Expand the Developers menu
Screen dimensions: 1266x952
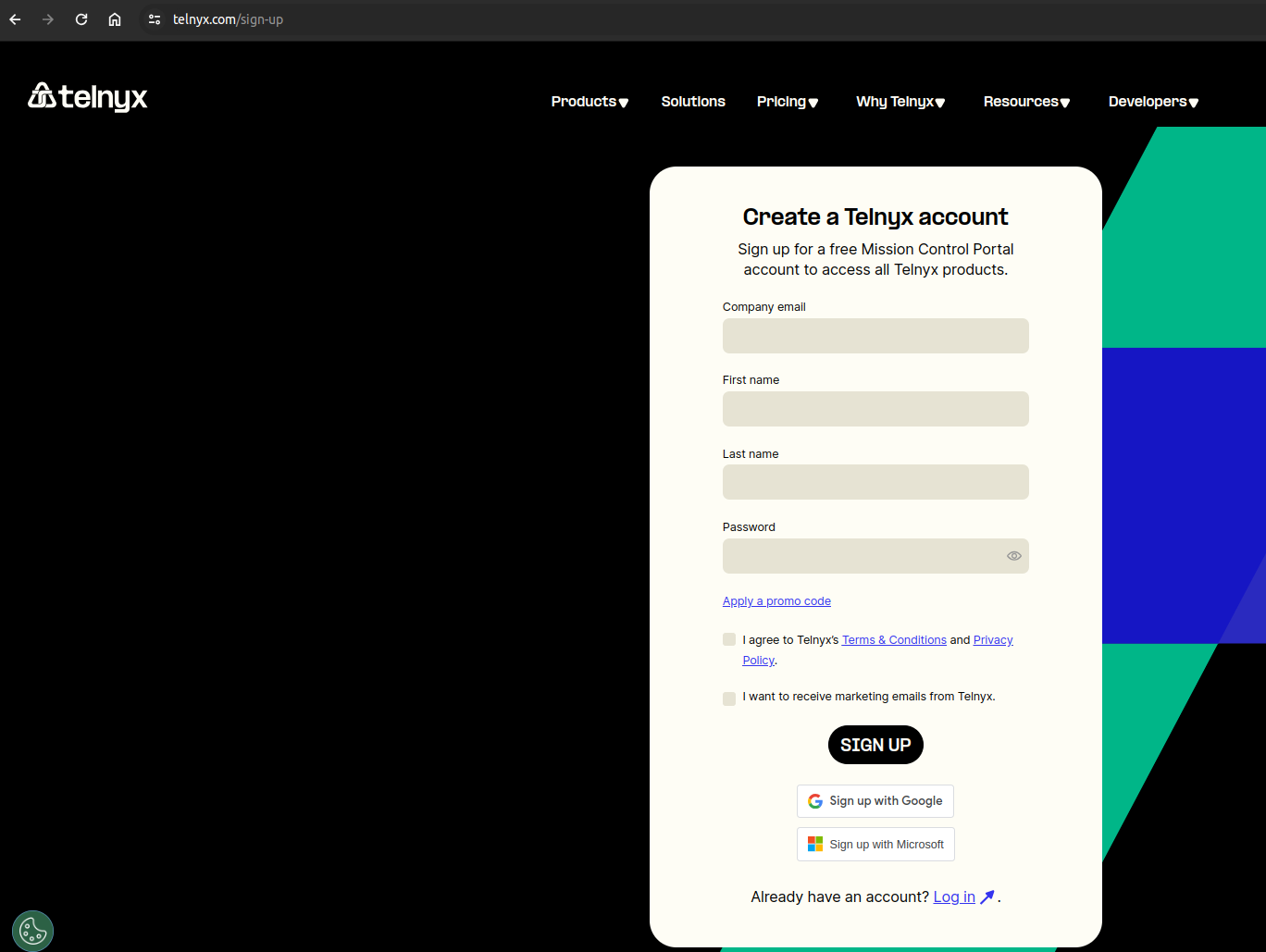point(1153,102)
